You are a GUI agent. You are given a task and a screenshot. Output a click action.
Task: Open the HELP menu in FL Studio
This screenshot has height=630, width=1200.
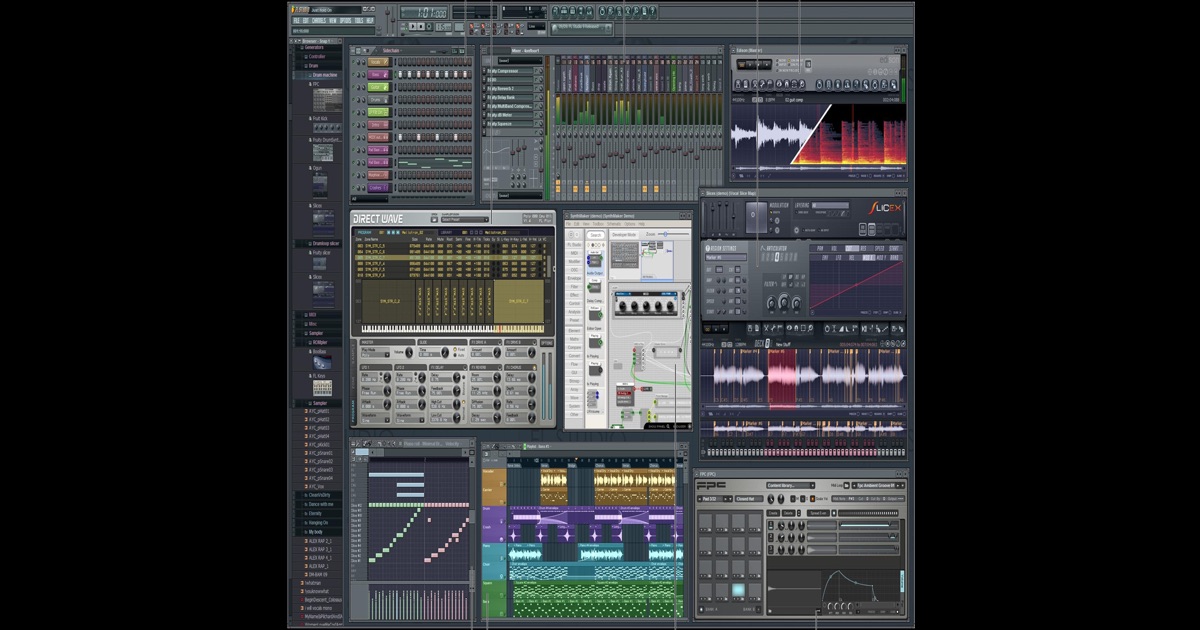point(370,20)
